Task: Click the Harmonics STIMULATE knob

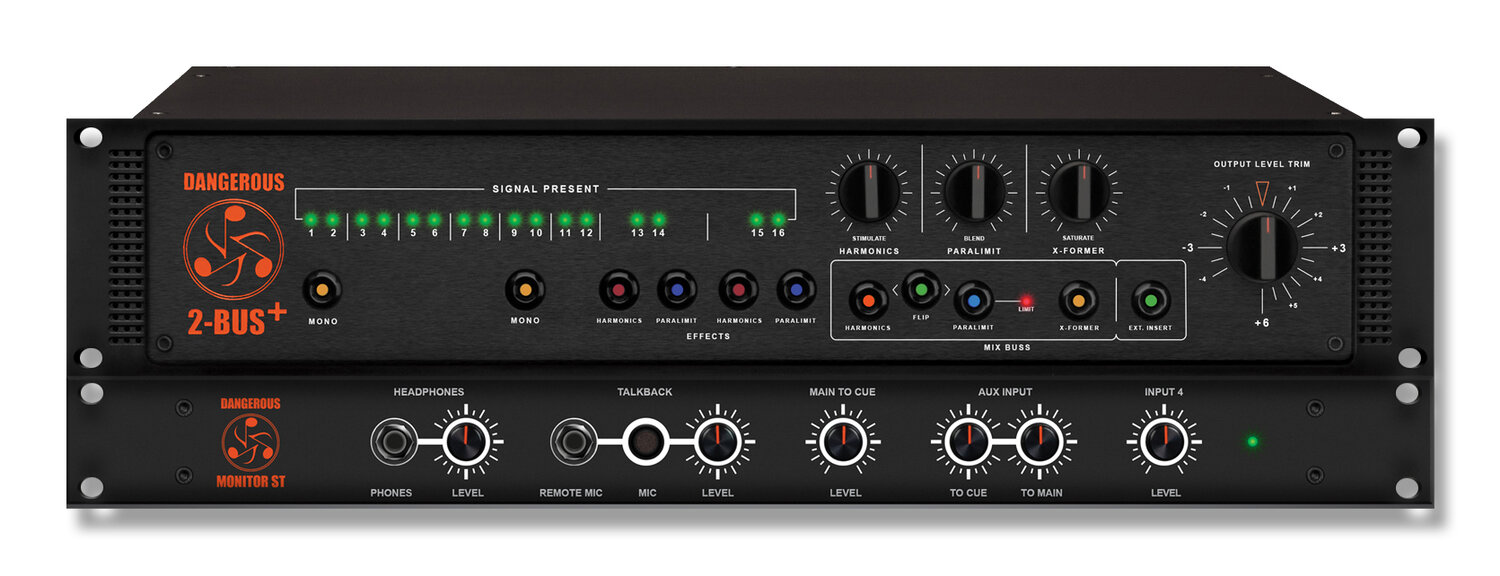Action: pos(868,190)
